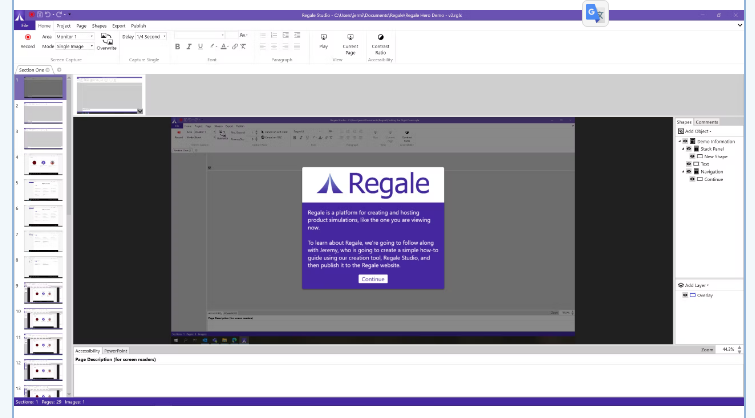This screenshot has height=418, width=755.
Task: Collapse the Demo Information tree node
Action: click(x=680, y=142)
